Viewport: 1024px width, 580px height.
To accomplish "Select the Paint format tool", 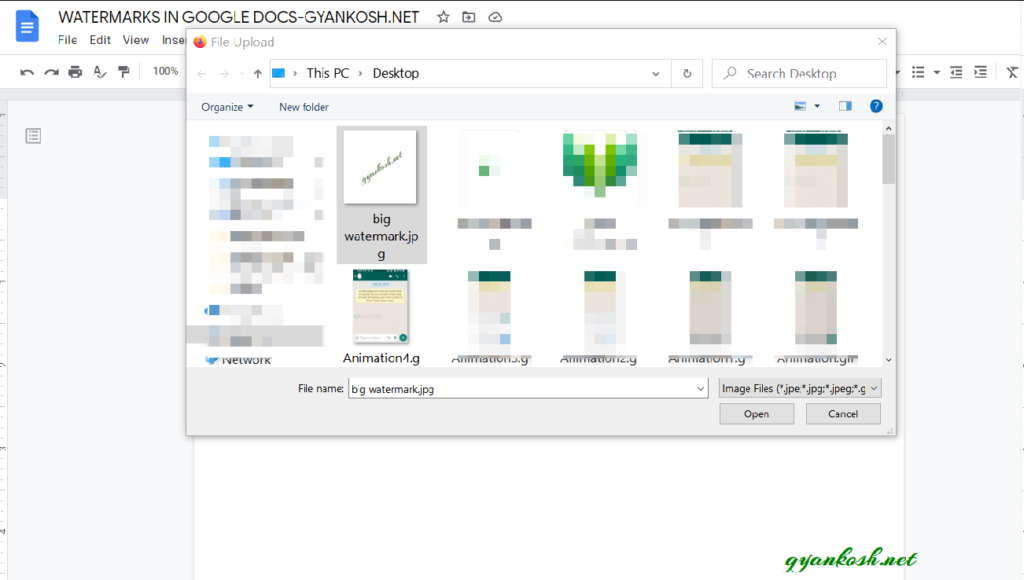I will [122, 72].
